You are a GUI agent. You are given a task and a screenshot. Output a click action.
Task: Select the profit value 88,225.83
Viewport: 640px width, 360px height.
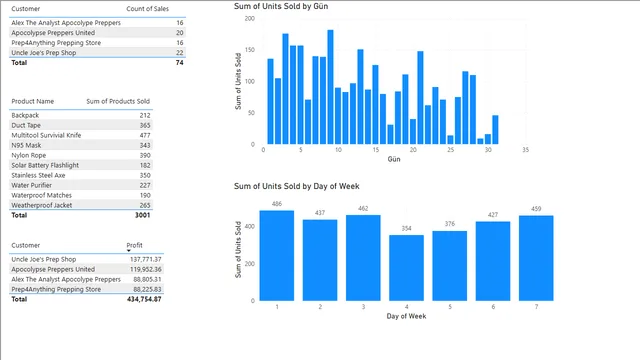[x=147, y=289]
